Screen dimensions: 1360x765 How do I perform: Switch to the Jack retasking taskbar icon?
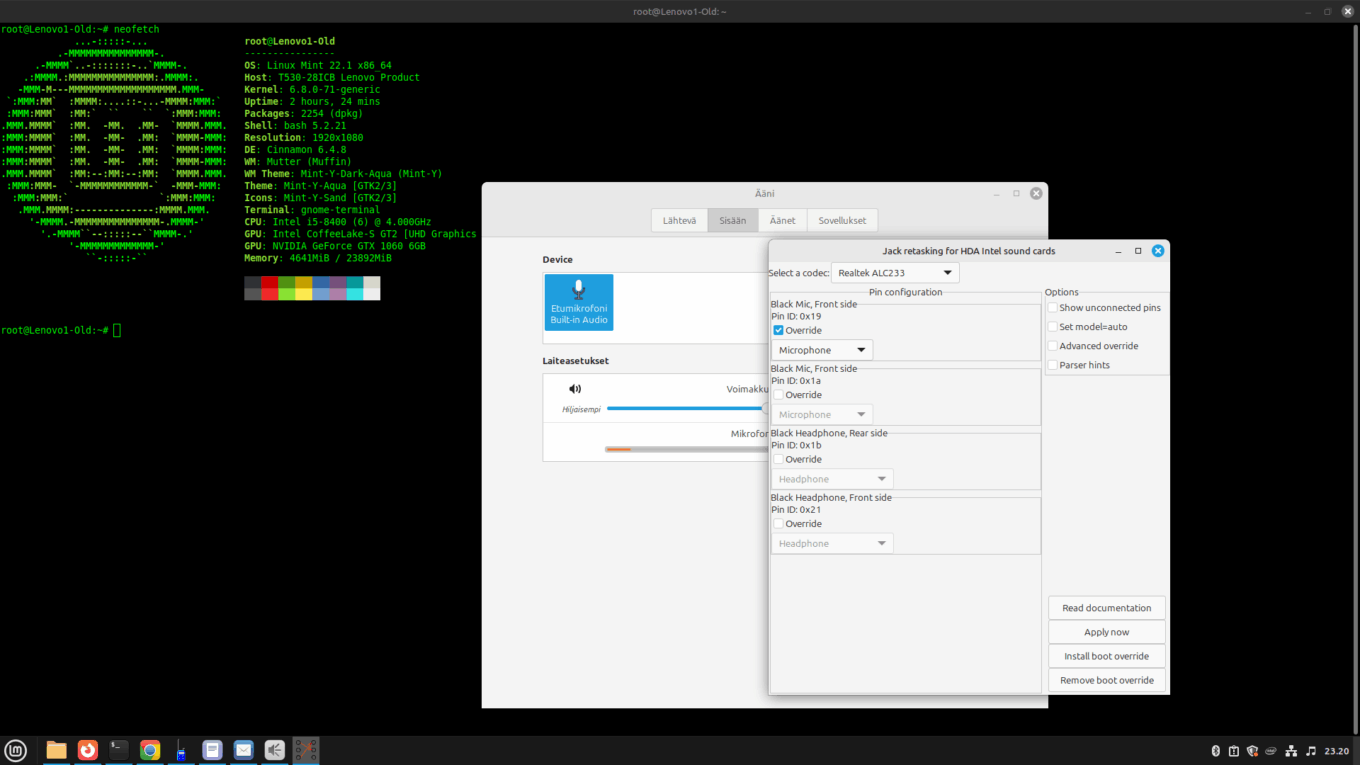click(306, 750)
